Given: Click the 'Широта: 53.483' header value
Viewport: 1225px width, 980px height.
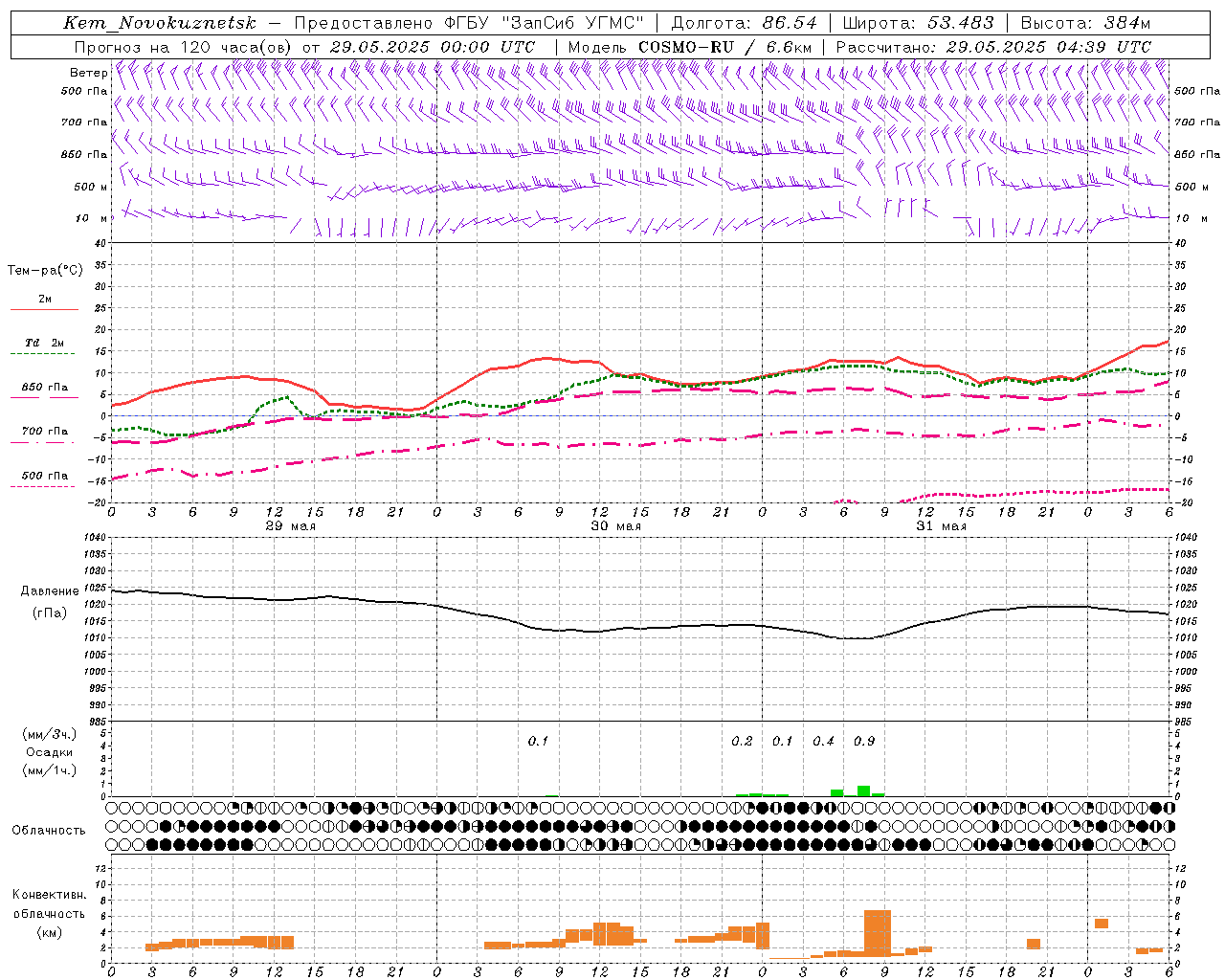Looking at the screenshot, I should (919, 23).
